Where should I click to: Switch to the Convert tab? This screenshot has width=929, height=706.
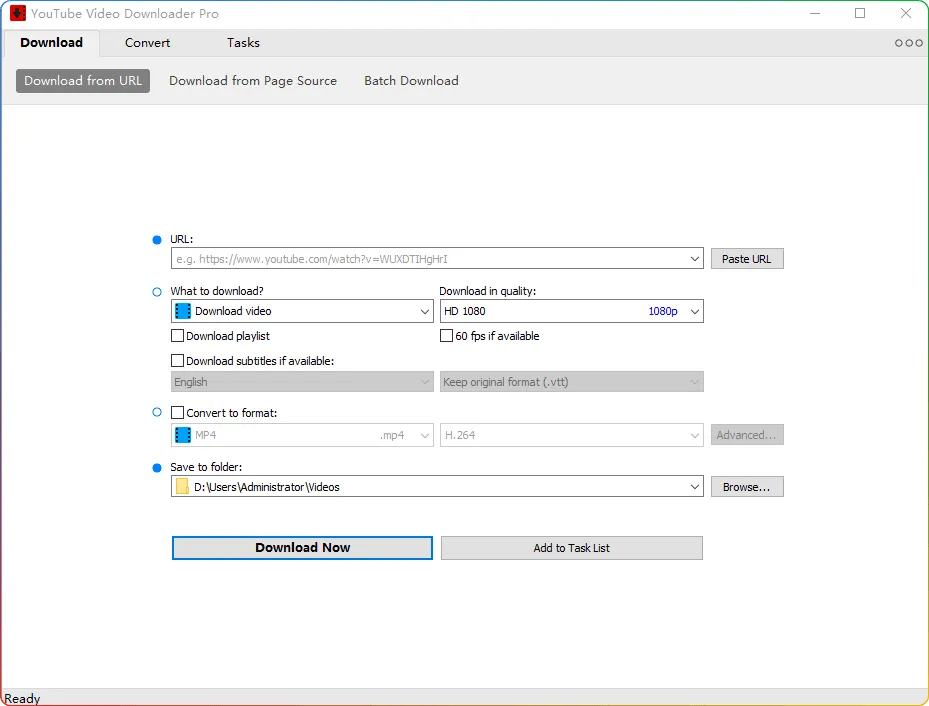pos(148,43)
